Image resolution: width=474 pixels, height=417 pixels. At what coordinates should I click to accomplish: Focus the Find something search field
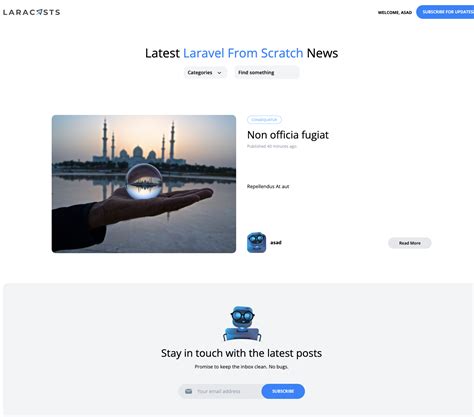tap(267, 72)
